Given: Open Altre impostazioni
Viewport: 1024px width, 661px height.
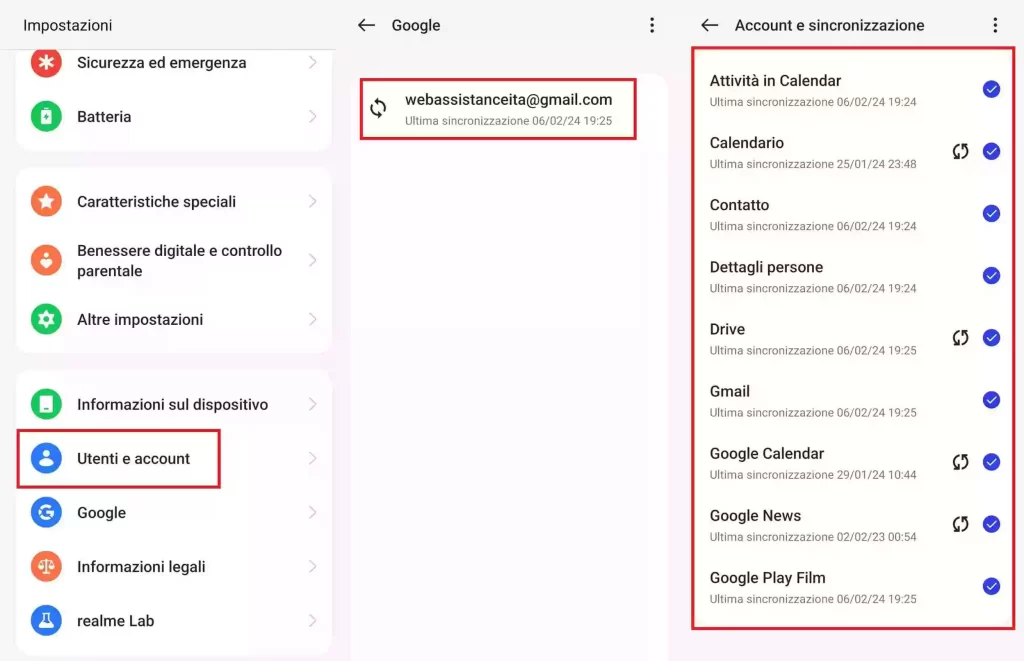Looking at the screenshot, I should tap(174, 319).
